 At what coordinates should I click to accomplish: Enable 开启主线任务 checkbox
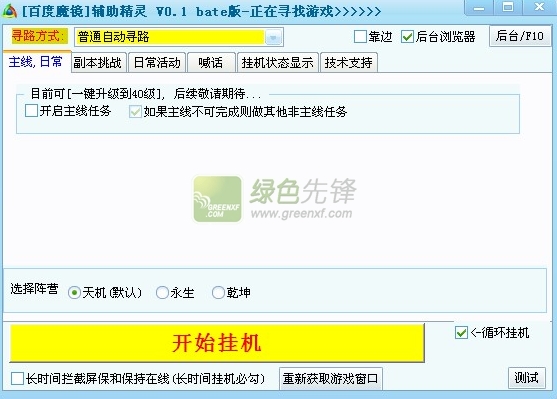(x=31, y=110)
